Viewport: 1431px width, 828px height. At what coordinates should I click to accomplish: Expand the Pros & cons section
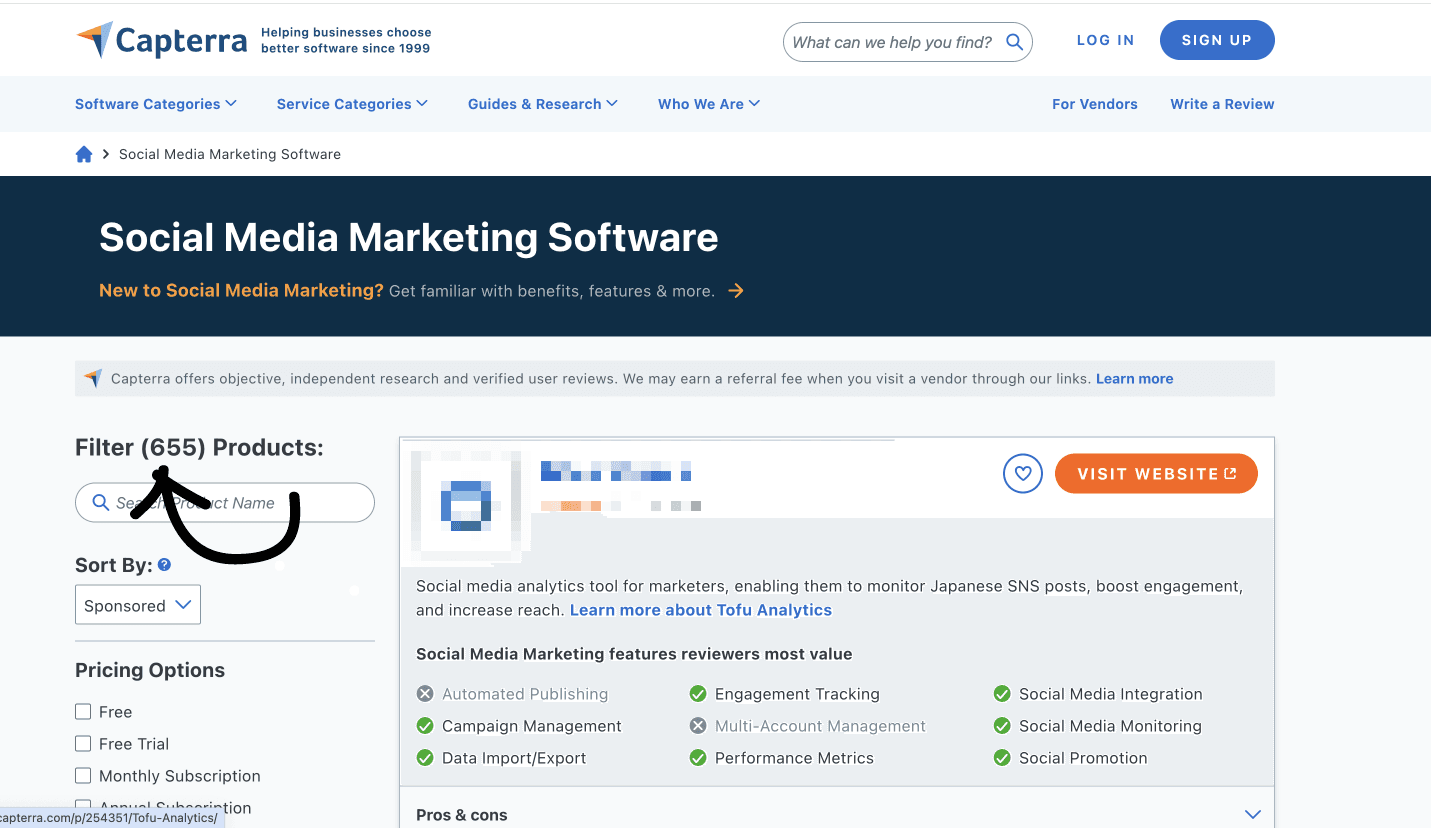[x=1252, y=814]
